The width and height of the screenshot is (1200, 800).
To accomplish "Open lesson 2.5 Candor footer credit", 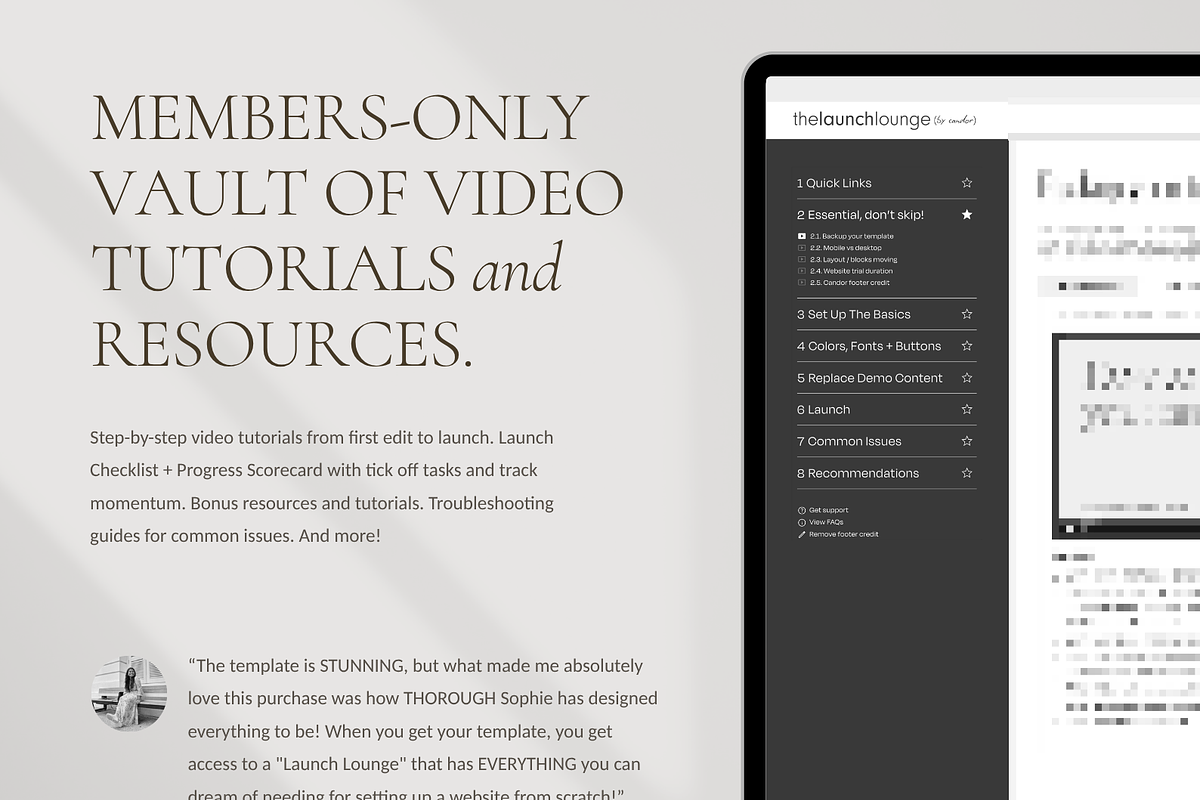I will pyautogui.click(x=843, y=283).
